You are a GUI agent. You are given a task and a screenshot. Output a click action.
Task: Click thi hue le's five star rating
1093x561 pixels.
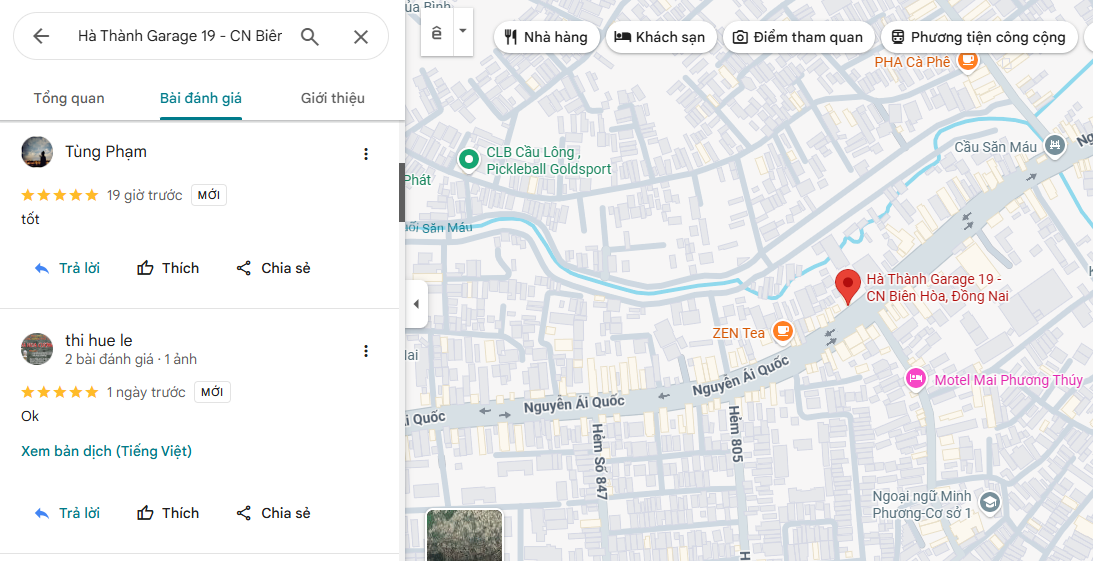click(x=60, y=392)
